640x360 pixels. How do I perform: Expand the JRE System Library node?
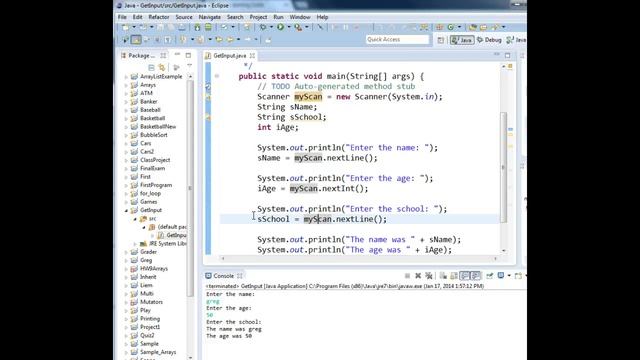point(135,244)
